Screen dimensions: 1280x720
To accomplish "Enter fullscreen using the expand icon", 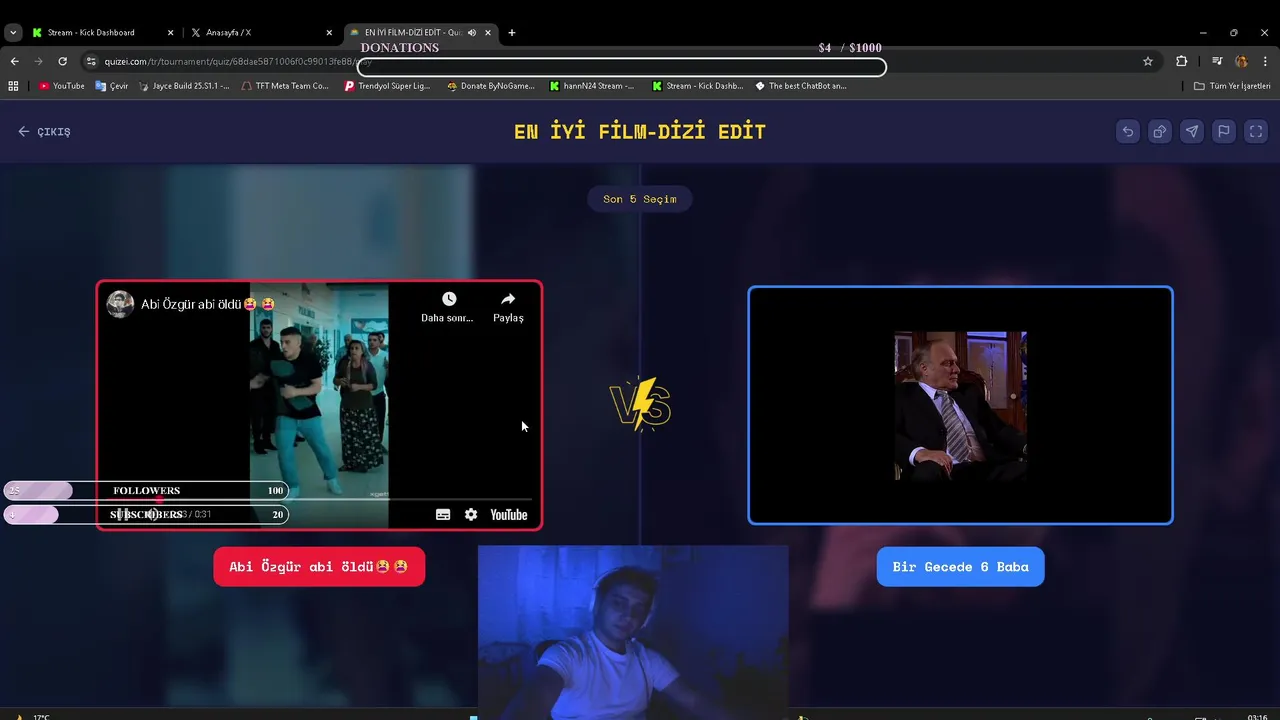I will tap(1256, 132).
